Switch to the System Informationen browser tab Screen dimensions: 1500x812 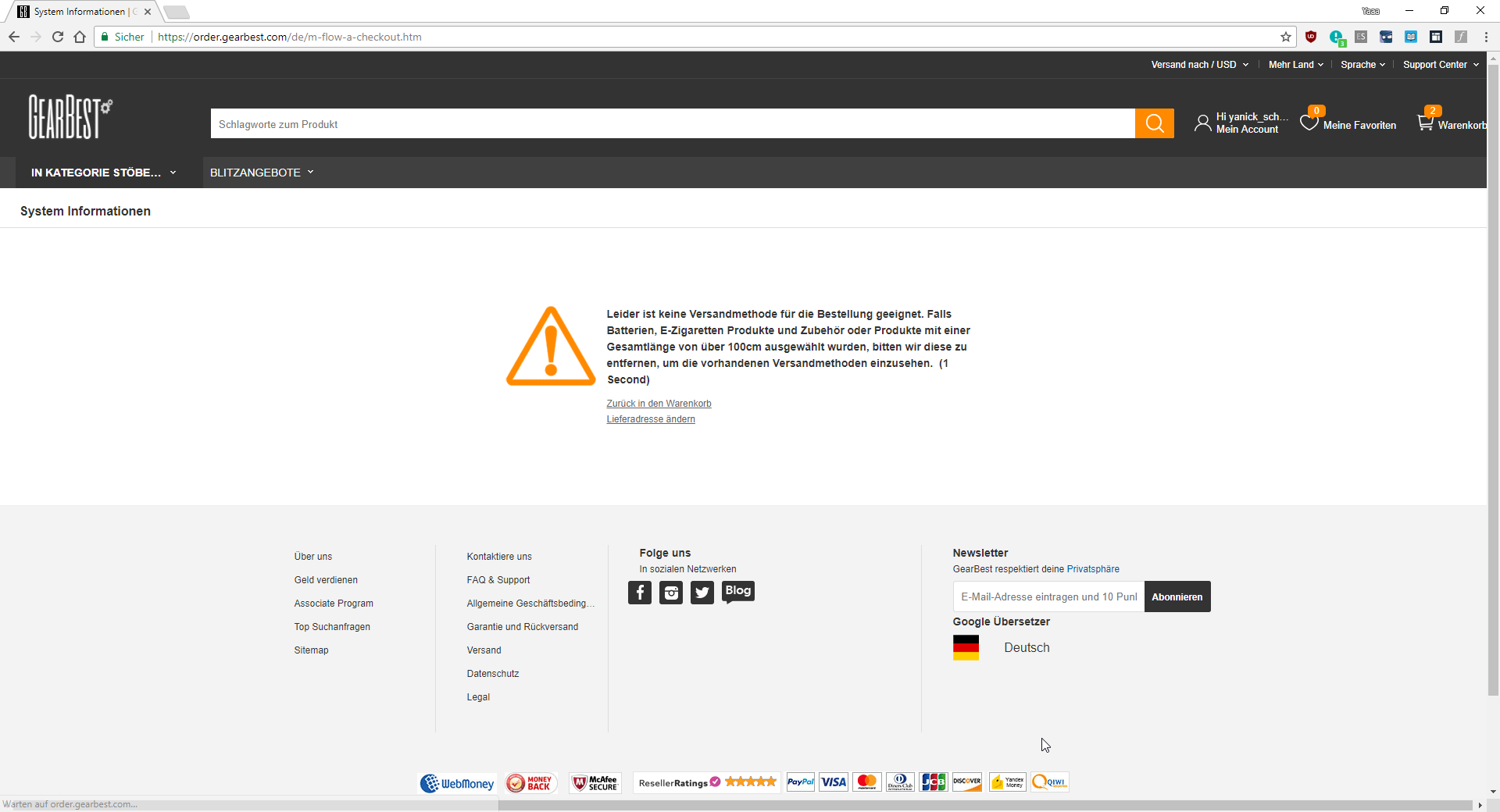tap(78, 12)
